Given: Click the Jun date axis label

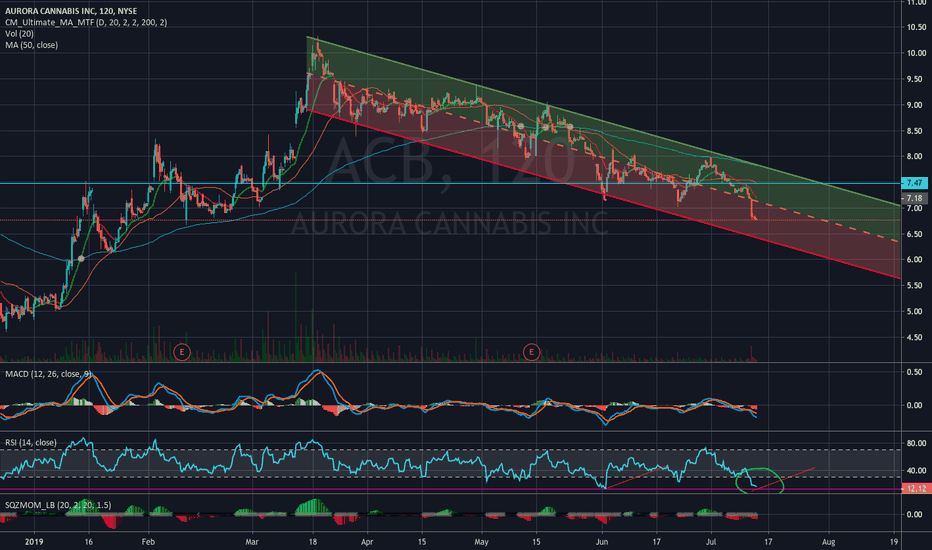Looking at the screenshot, I should coord(602,542).
